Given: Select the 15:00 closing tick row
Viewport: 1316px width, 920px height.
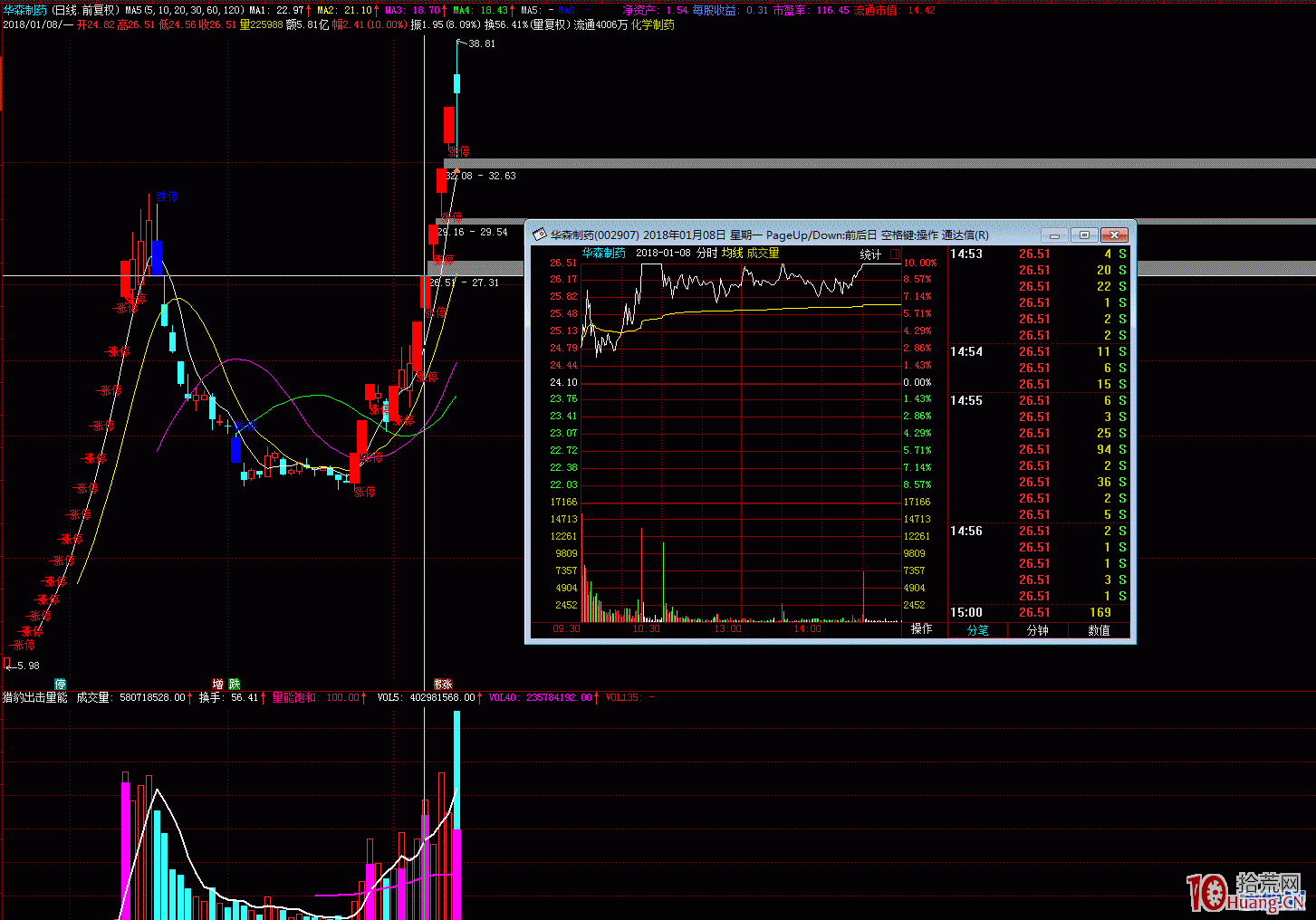Looking at the screenshot, I should [x=1038, y=613].
